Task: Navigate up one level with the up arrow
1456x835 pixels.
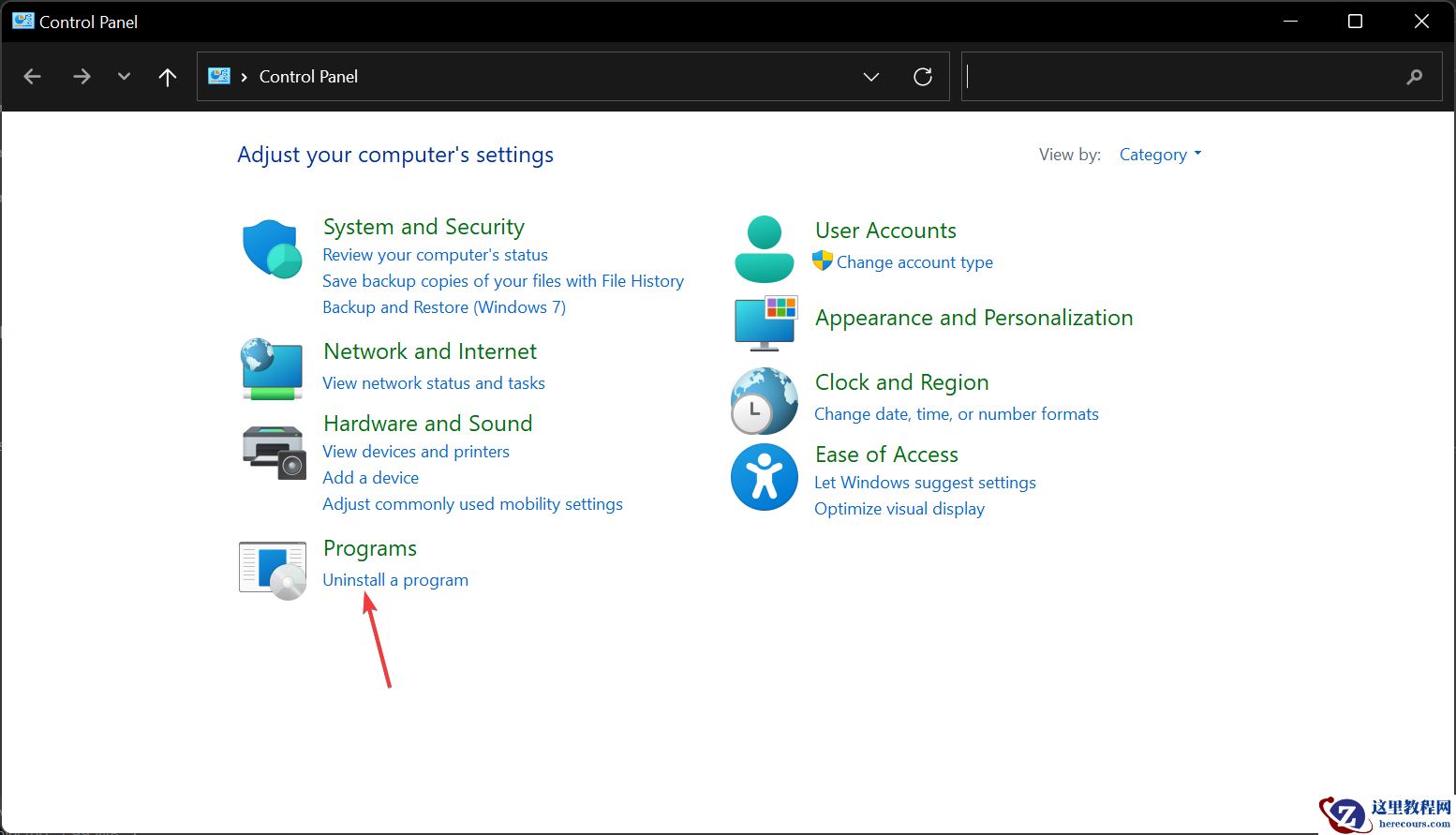Action: pyautogui.click(x=167, y=76)
